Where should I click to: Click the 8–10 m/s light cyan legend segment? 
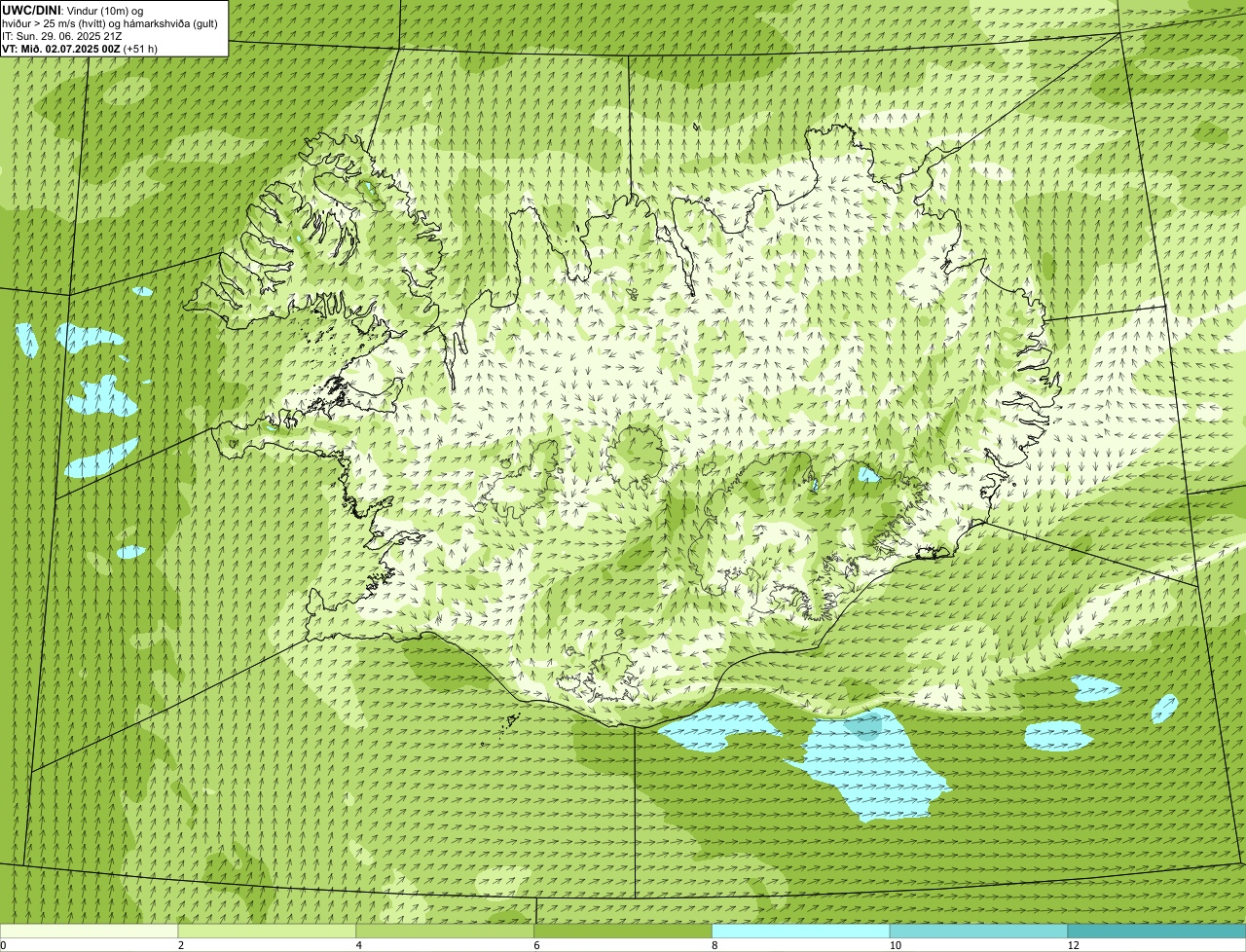(801, 931)
